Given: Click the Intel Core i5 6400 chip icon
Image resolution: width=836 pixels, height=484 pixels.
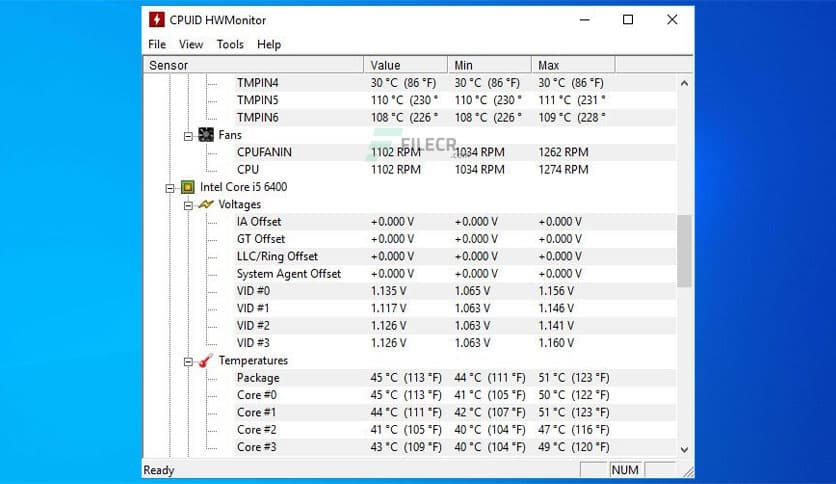Looking at the screenshot, I should tap(188, 187).
